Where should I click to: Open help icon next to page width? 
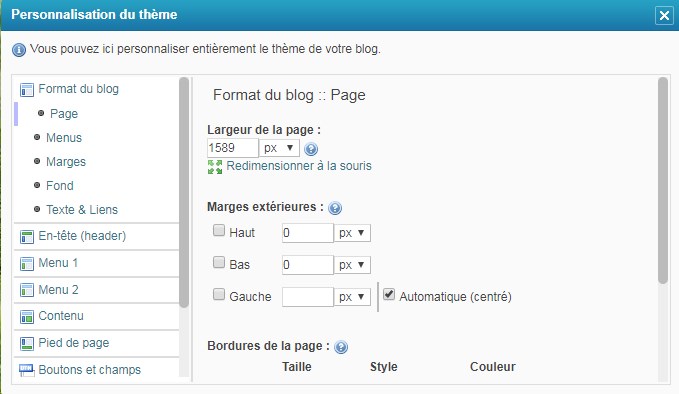311,149
